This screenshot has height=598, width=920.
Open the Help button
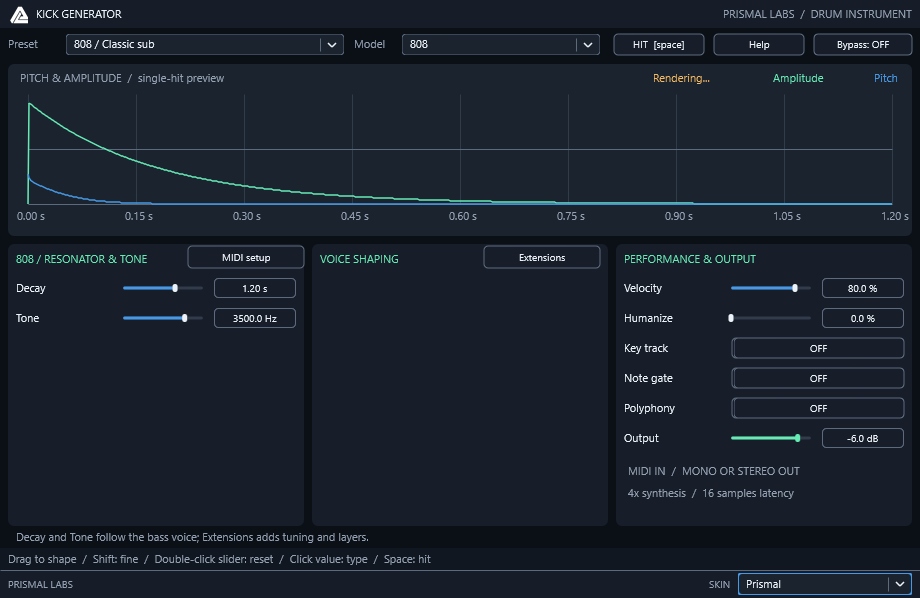click(x=759, y=45)
